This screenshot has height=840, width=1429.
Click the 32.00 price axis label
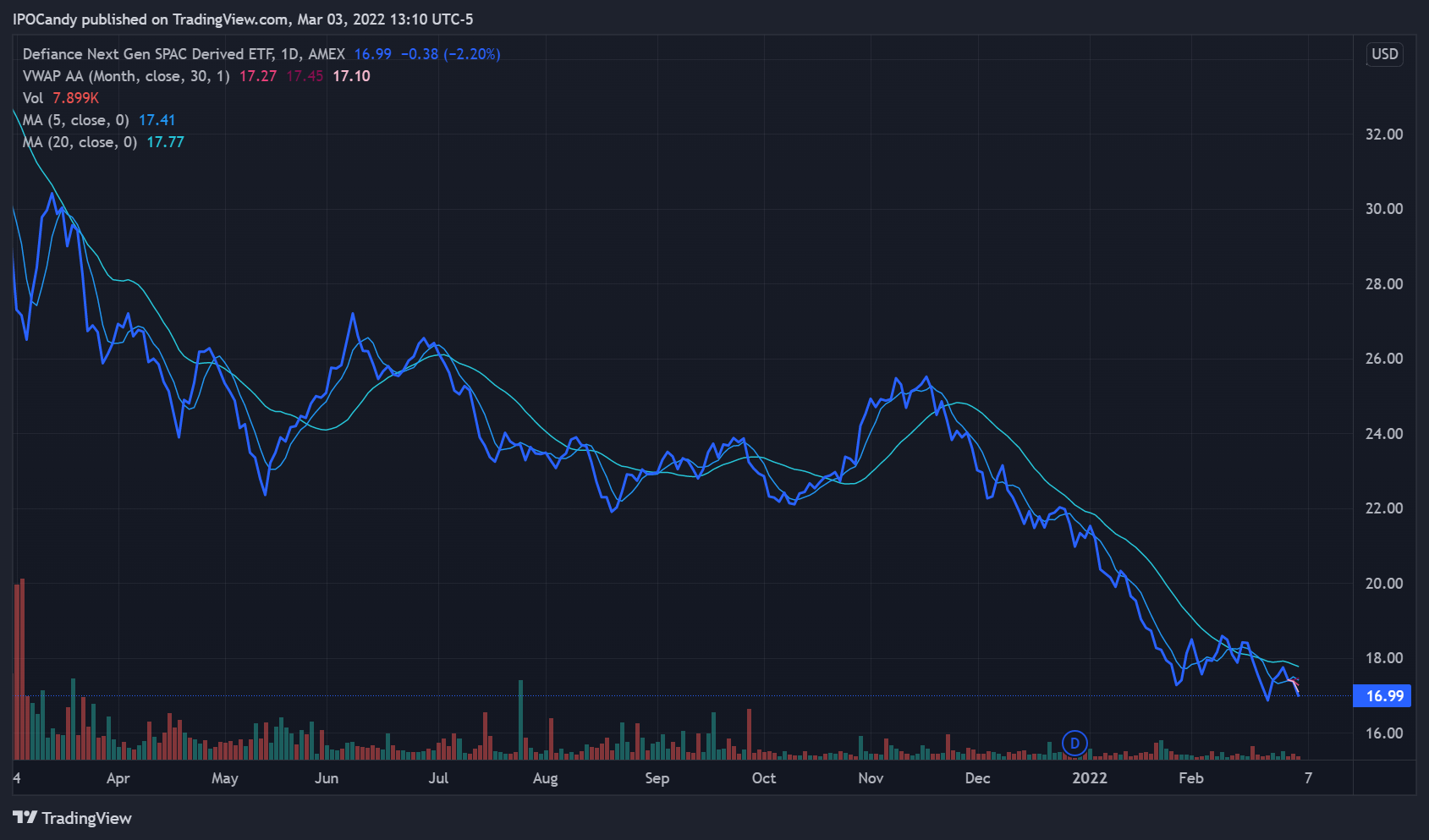1383,135
